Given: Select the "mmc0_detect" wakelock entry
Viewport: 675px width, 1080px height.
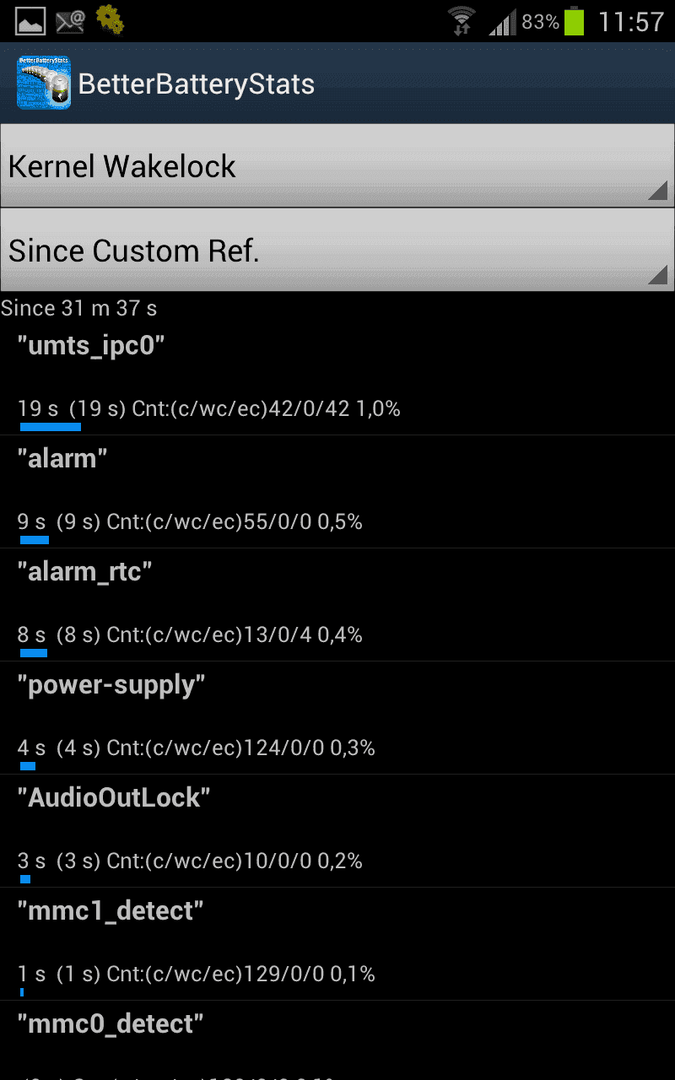Looking at the screenshot, I should (338, 1041).
